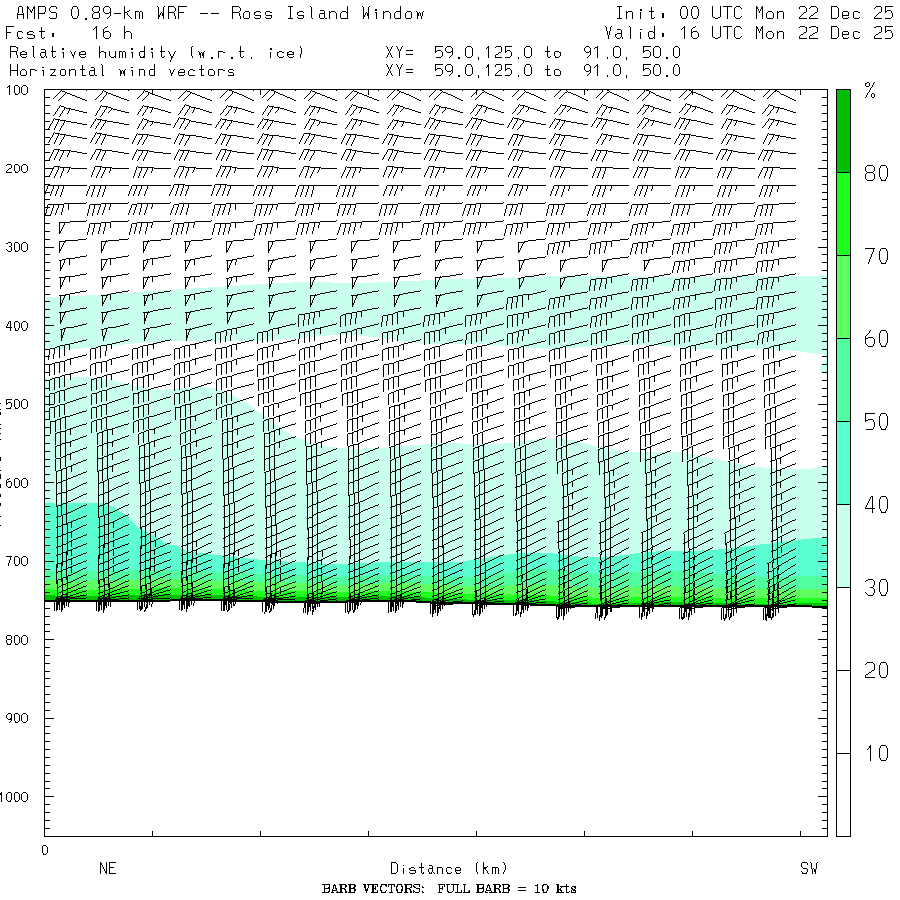Select the sea-green 50–60 colorbar segment
The image size is (900, 900).
(843, 380)
